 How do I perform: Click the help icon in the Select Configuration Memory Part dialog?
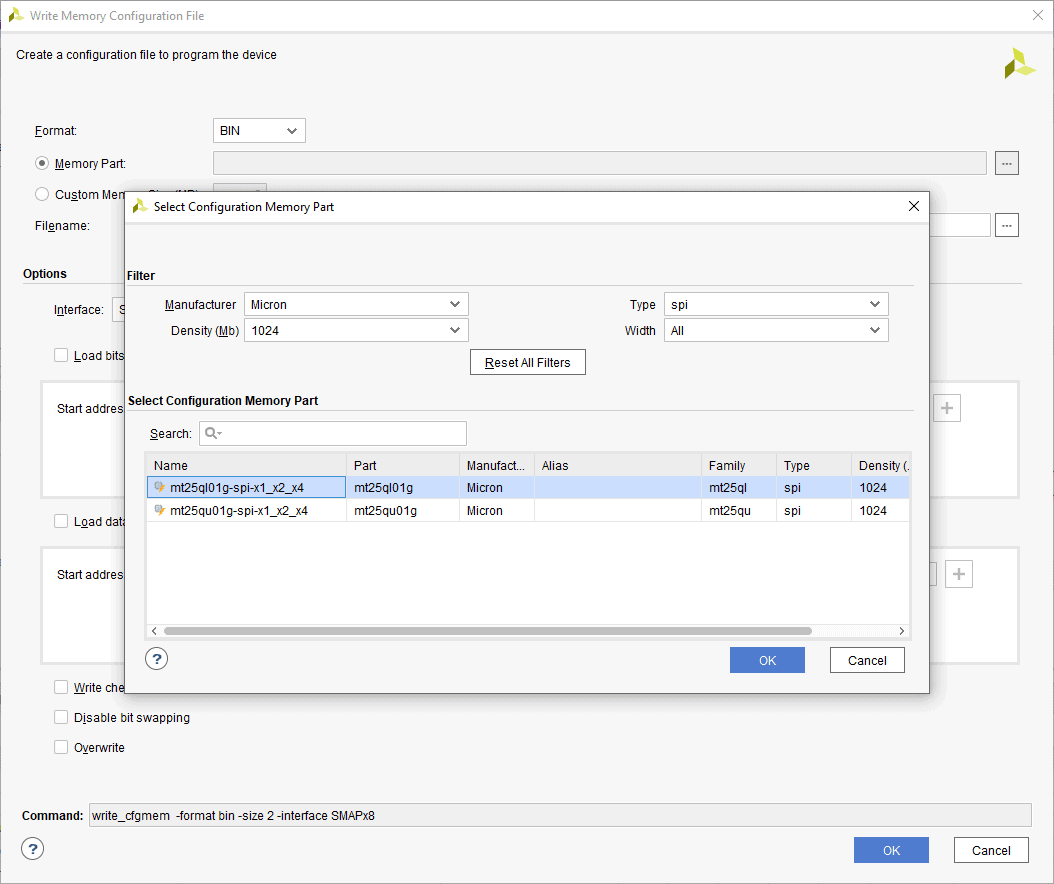(157, 659)
